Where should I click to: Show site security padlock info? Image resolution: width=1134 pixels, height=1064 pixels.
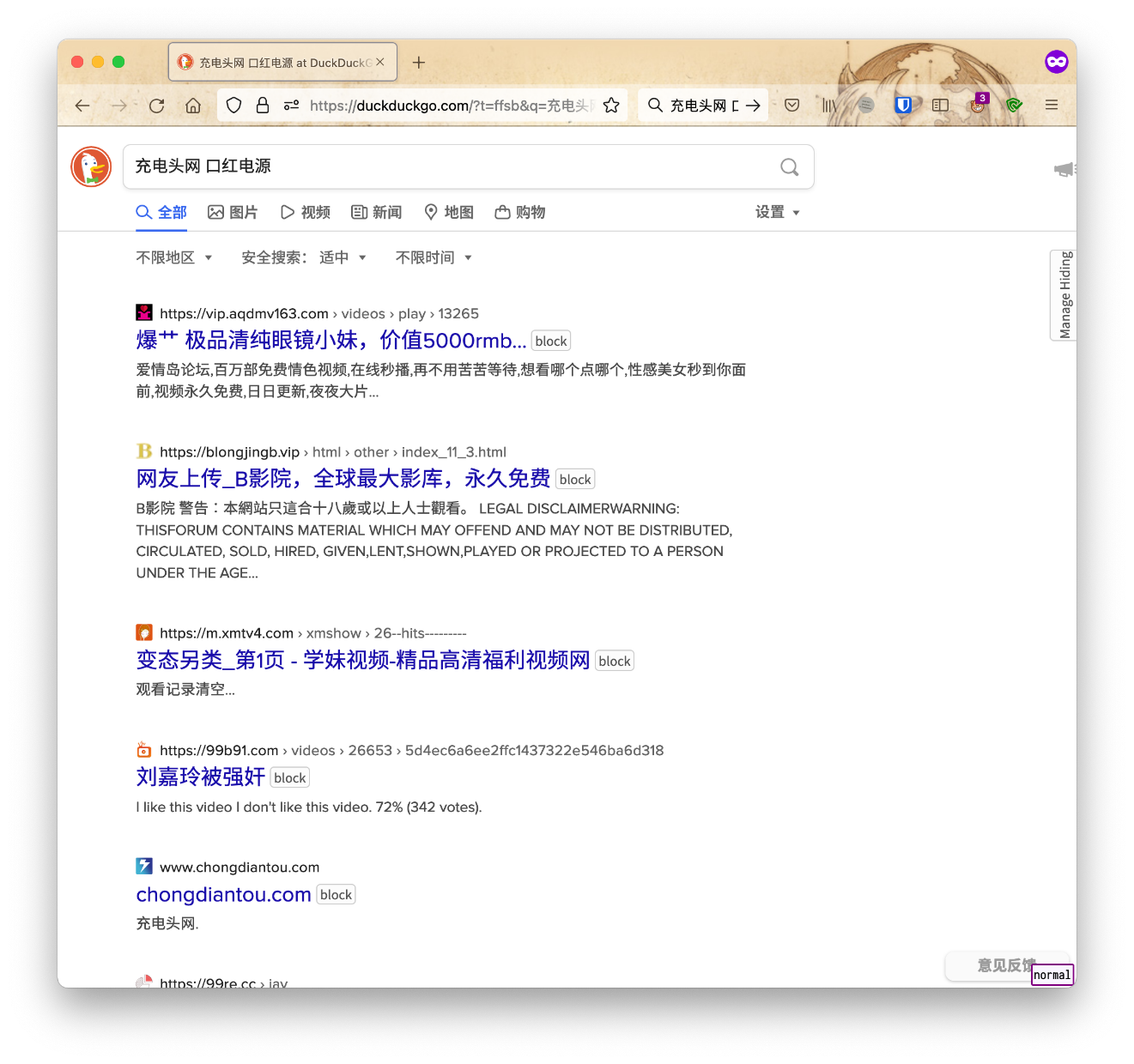click(263, 105)
